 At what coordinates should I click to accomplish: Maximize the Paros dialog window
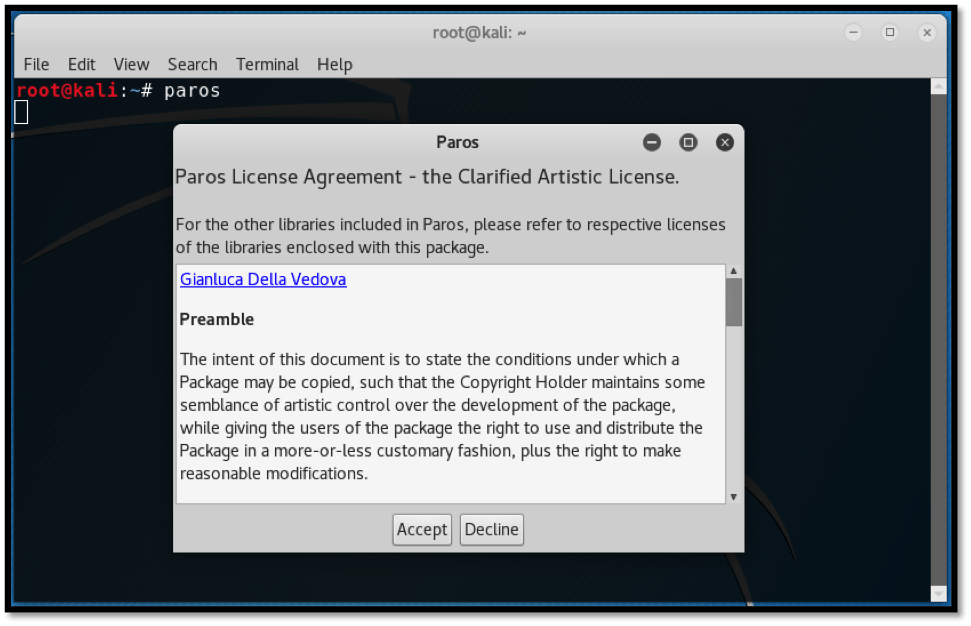point(688,142)
